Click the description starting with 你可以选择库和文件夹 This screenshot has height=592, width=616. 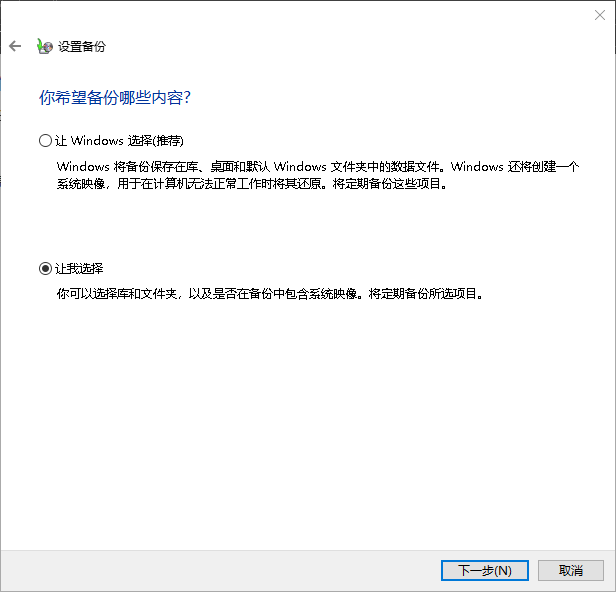(x=270, y=293)
